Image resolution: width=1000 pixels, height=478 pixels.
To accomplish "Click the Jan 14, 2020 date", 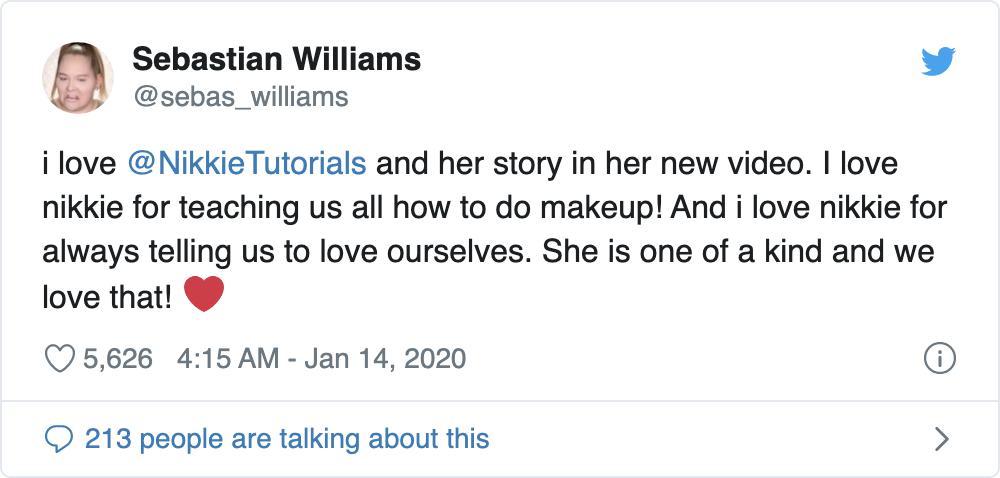I will (386, 358).
